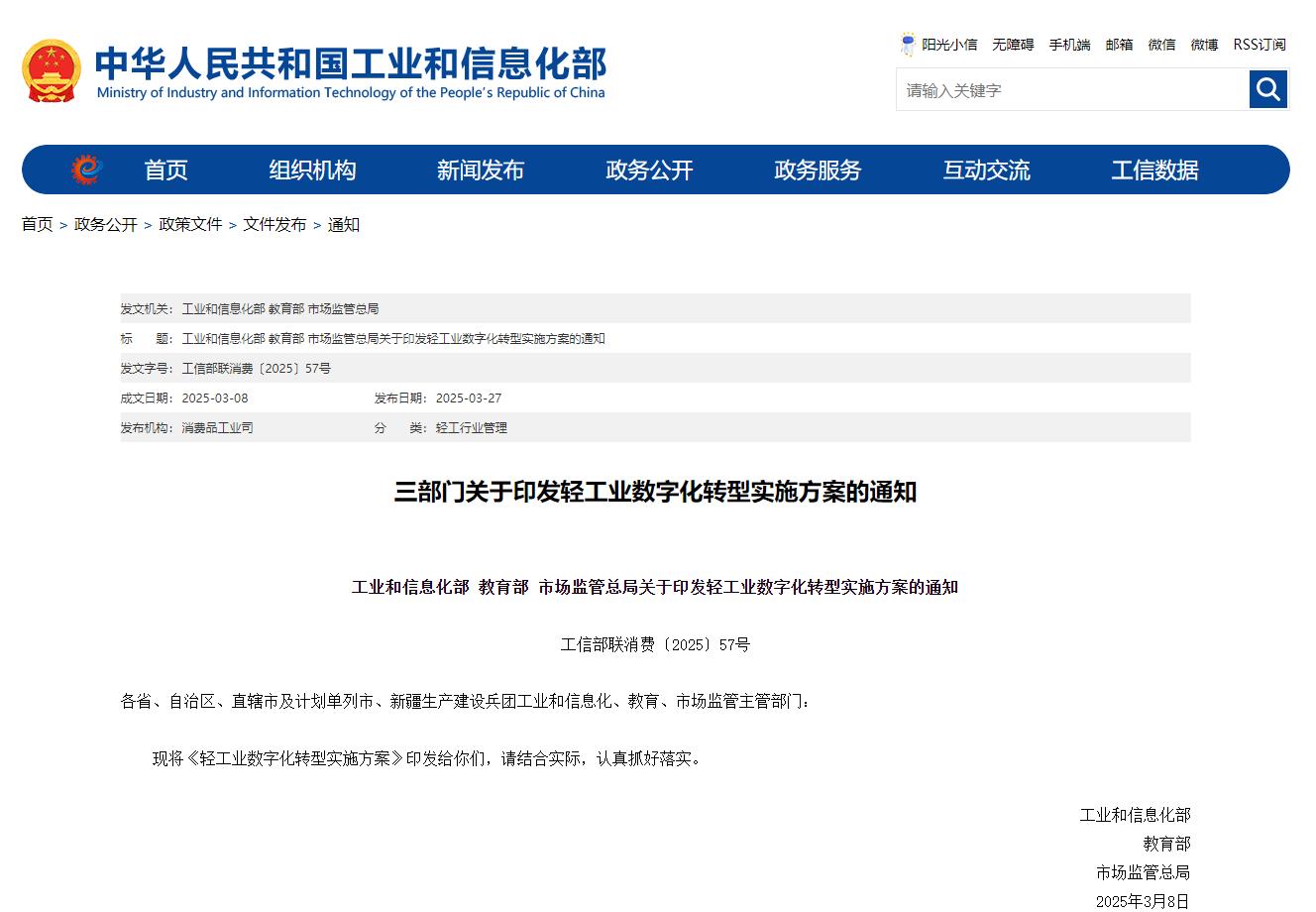Click the 阳光小信 robot icon
The image size is (1316, 912).
click(908, 44)
